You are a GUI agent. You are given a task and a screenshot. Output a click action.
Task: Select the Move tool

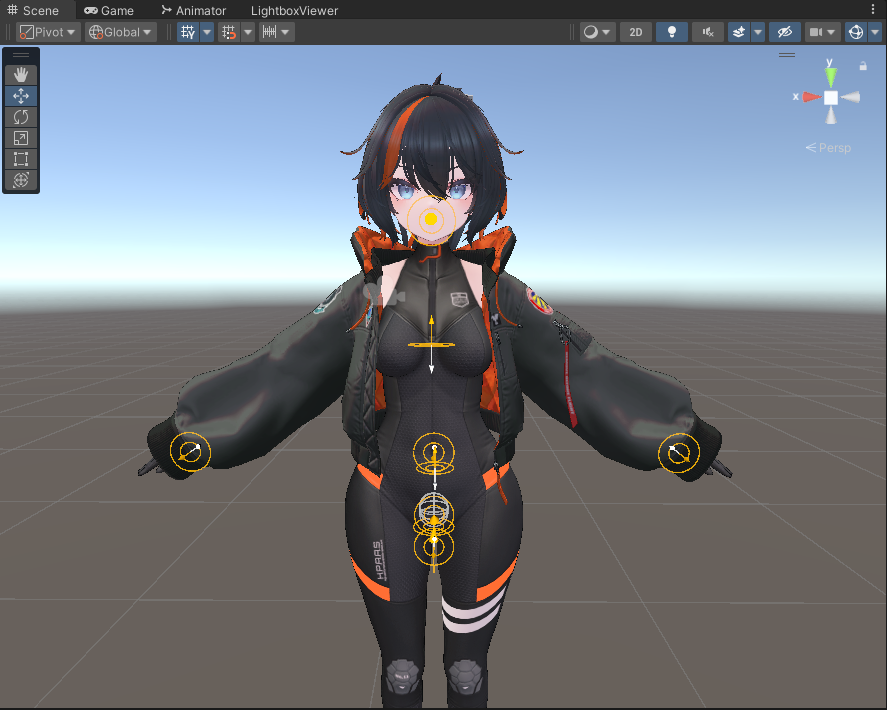pos(21,96)
